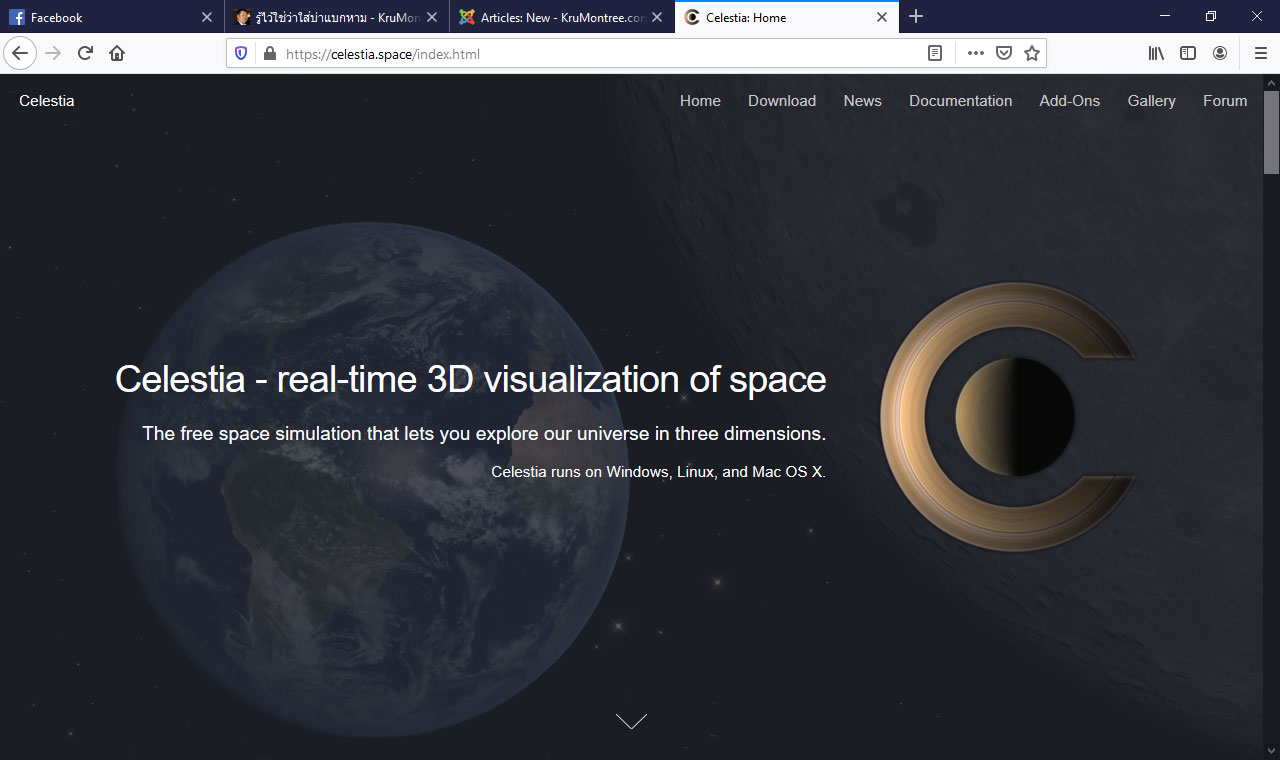The image size is (1280, 760).
Task: Open a new tab with plus
Action: point(916,17)
